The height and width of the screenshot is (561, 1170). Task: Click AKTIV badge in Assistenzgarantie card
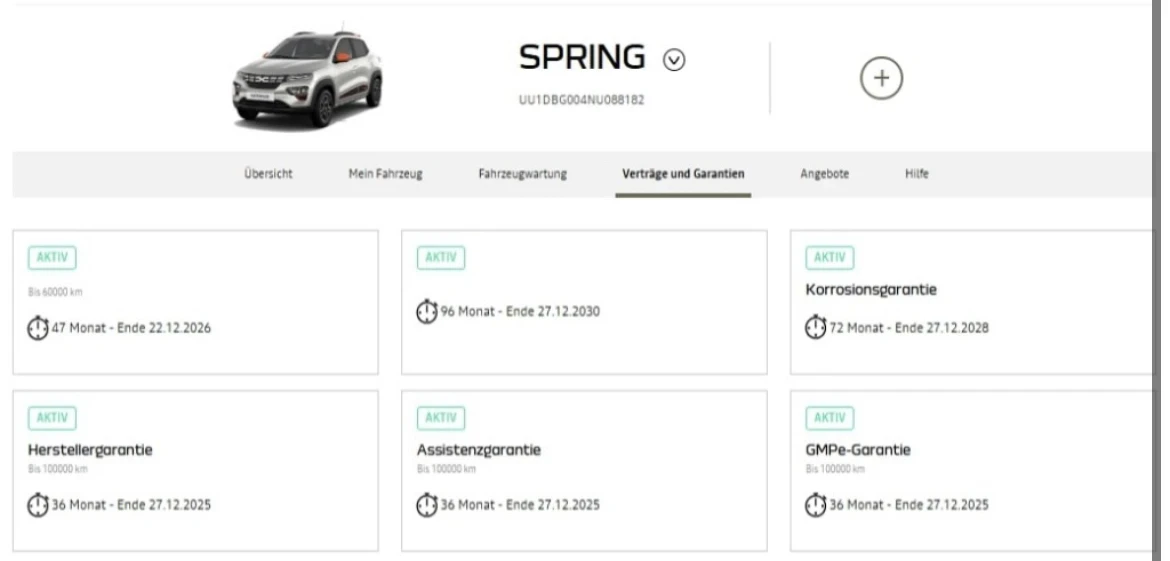(441, 418)
